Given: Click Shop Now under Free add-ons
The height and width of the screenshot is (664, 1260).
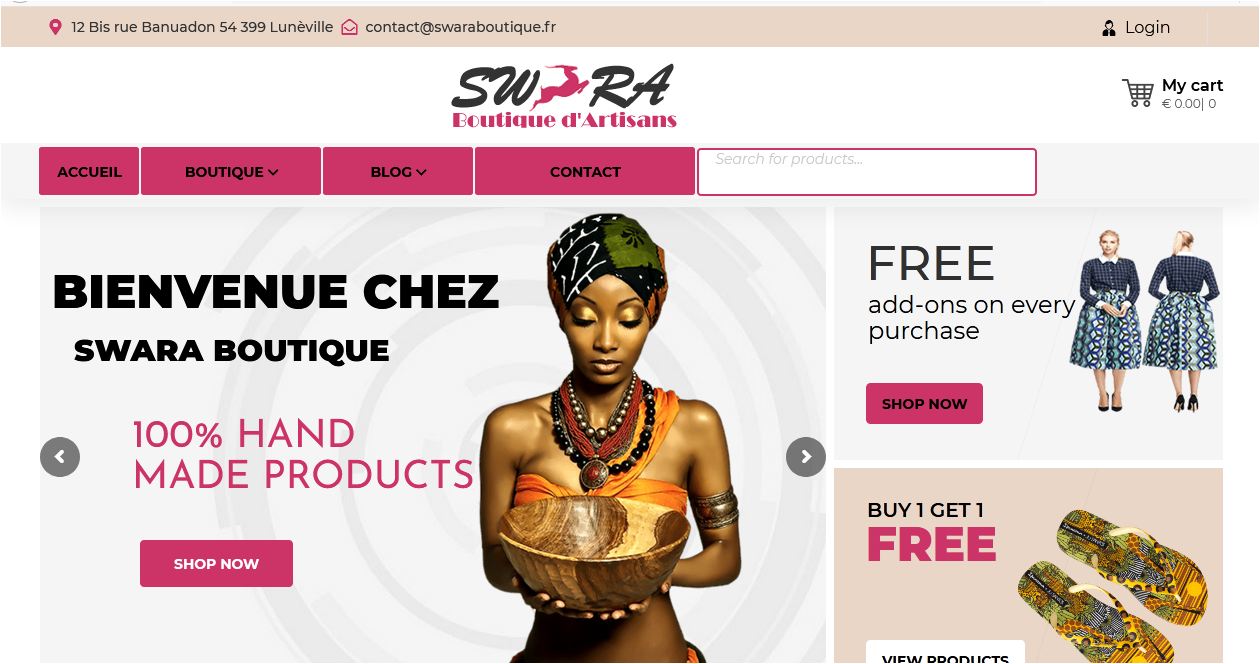Looking at the screenshot, I should pos(924,403).
